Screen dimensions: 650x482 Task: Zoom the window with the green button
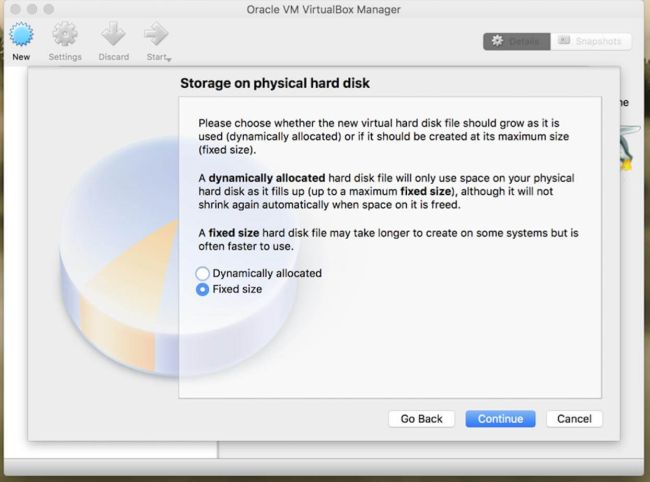tap(46, 9)
